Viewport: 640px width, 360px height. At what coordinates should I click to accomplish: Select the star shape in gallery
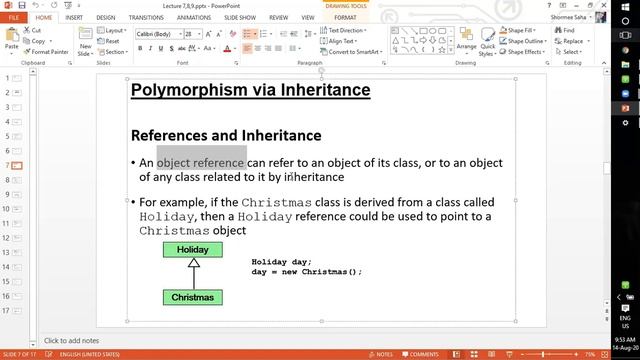(442, 50)
